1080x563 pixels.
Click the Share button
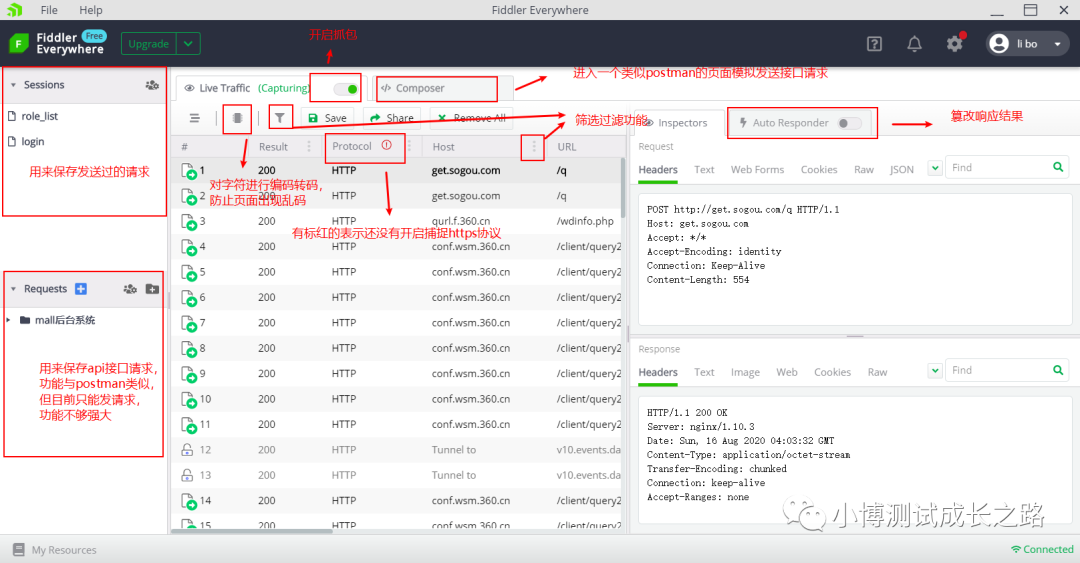(391, 118)
